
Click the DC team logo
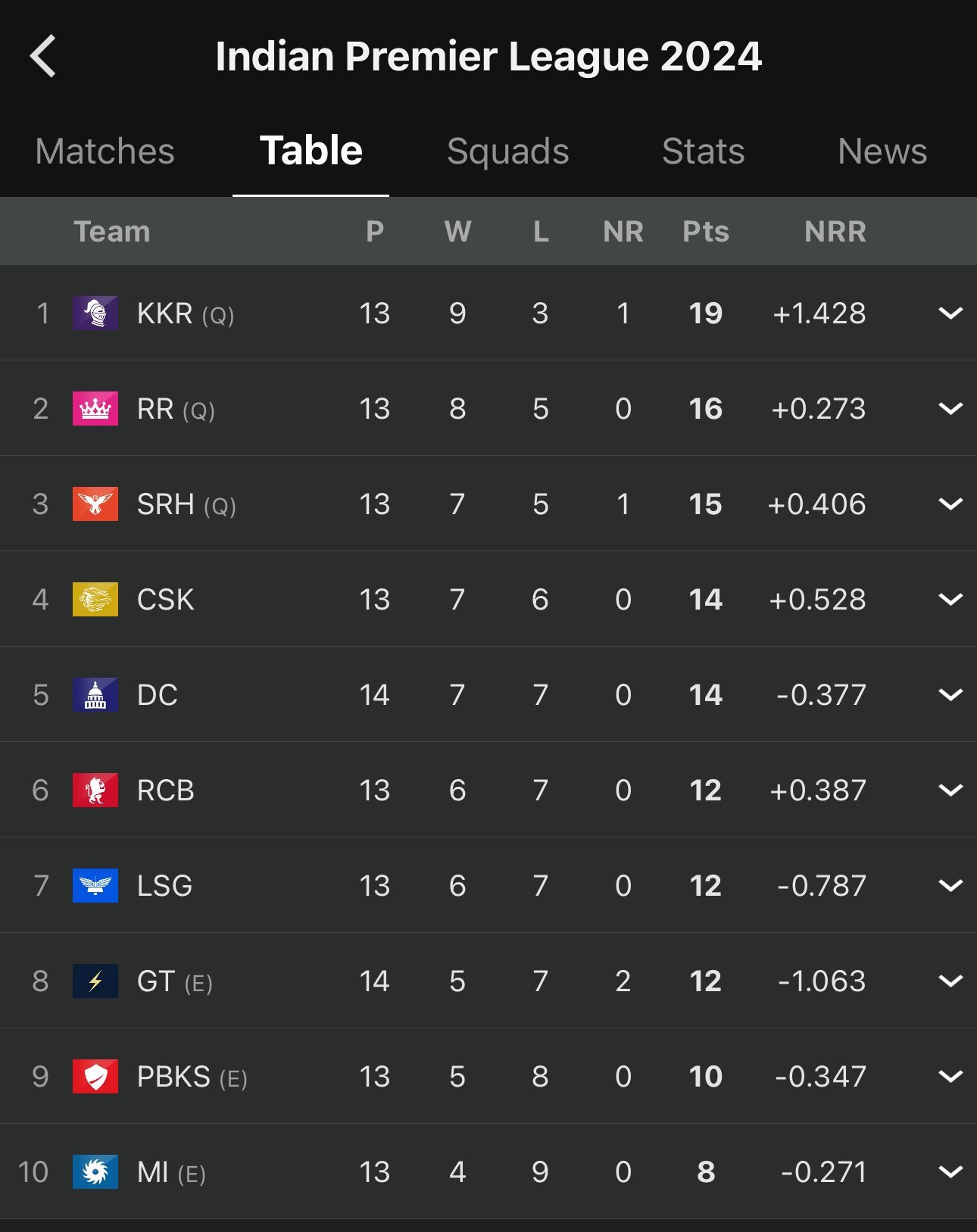tap(95, 694)
